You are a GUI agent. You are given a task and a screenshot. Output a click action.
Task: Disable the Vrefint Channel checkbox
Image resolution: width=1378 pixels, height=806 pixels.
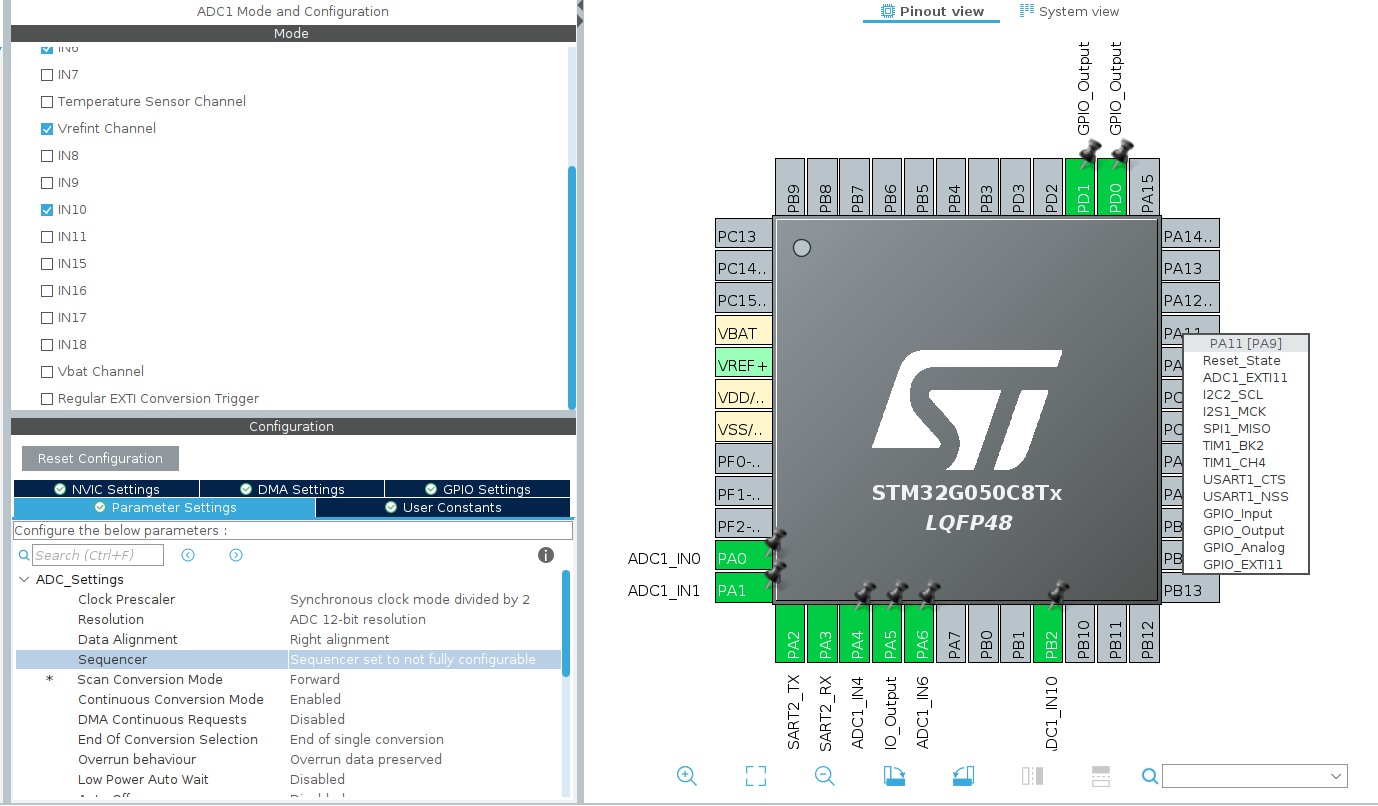tap(46, 128)
